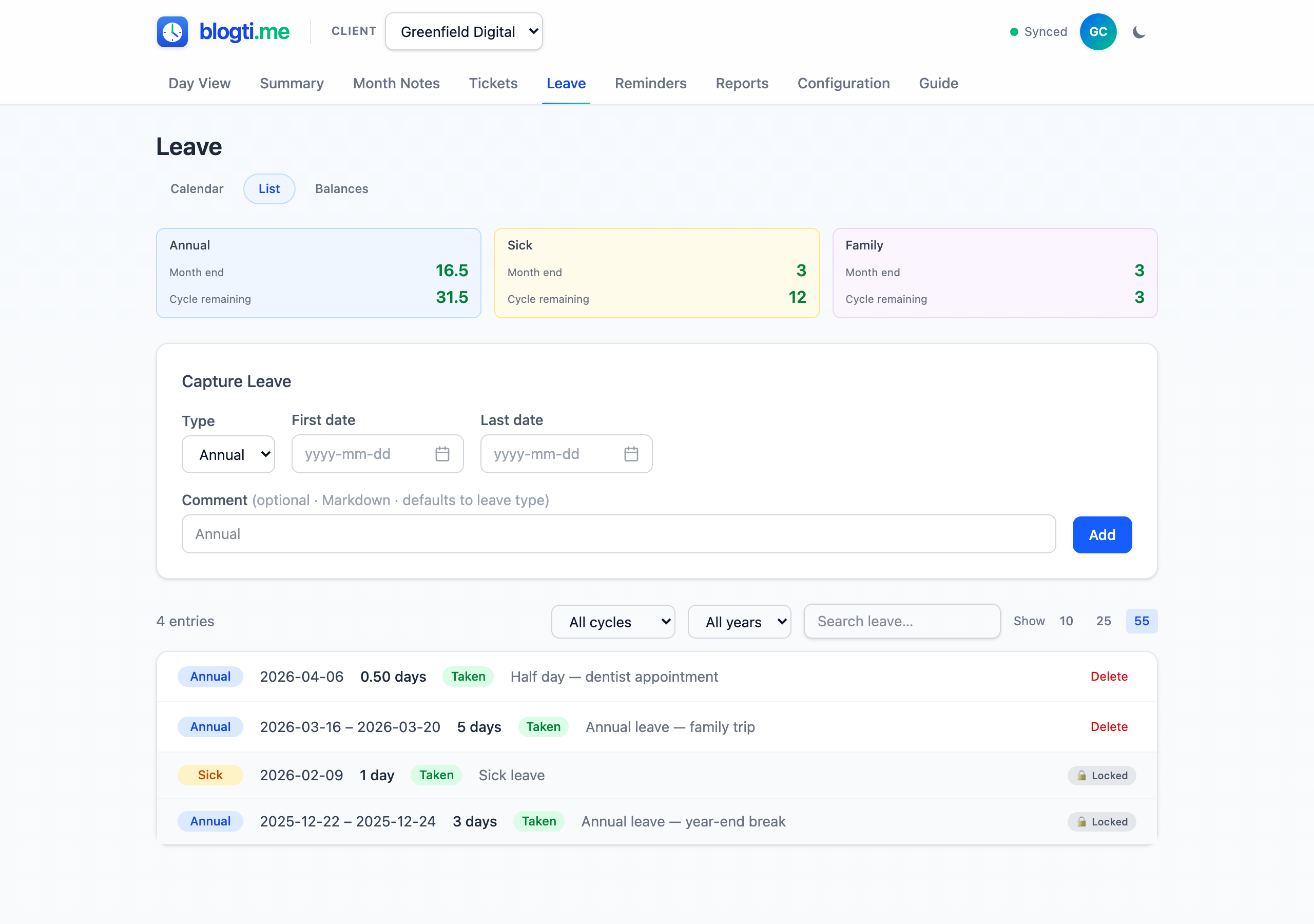Switch to the Month Notes tab

click(396, 84)
